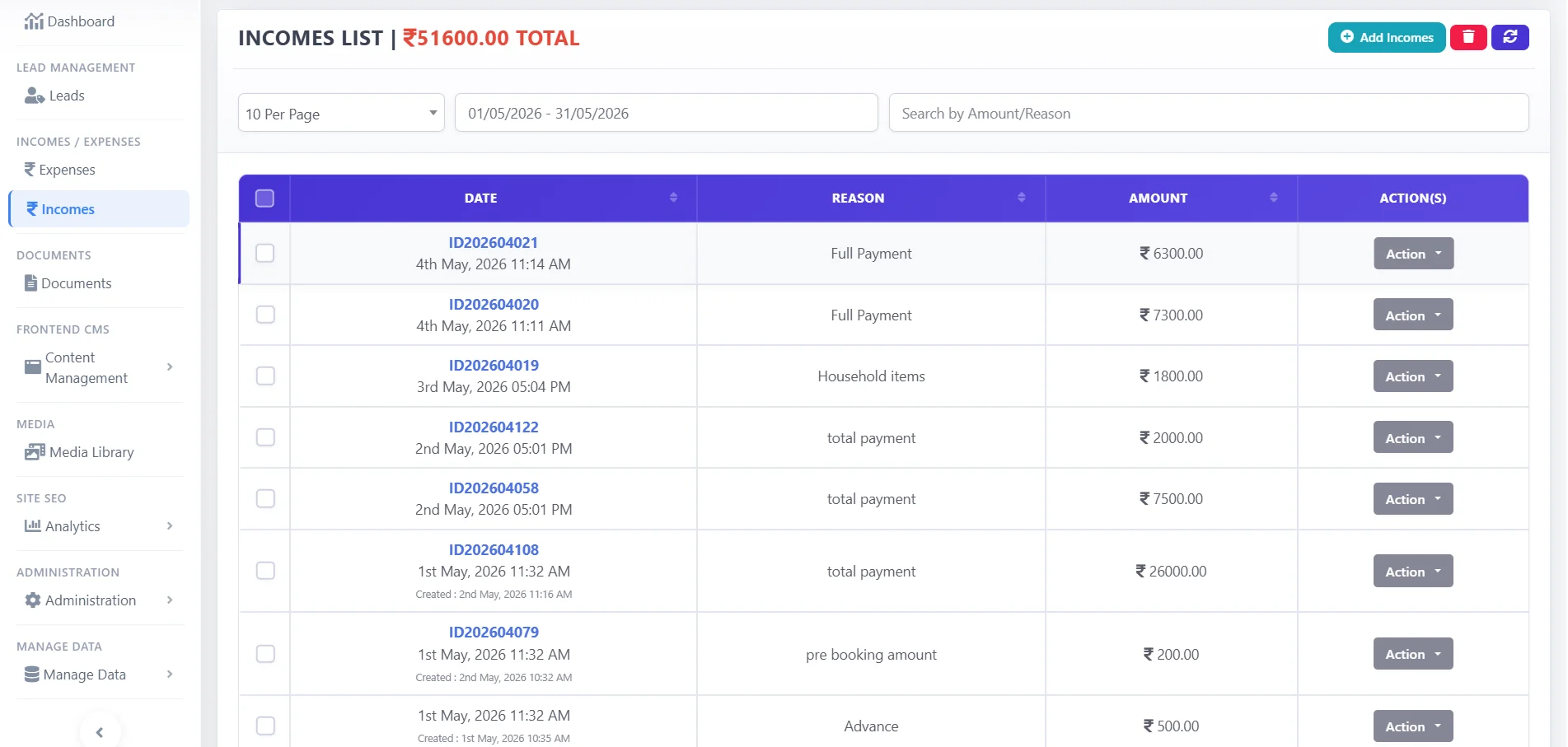Check the row for ID202604079
This screenshot has width=1568, height=747.
click(x=265, y=654)
